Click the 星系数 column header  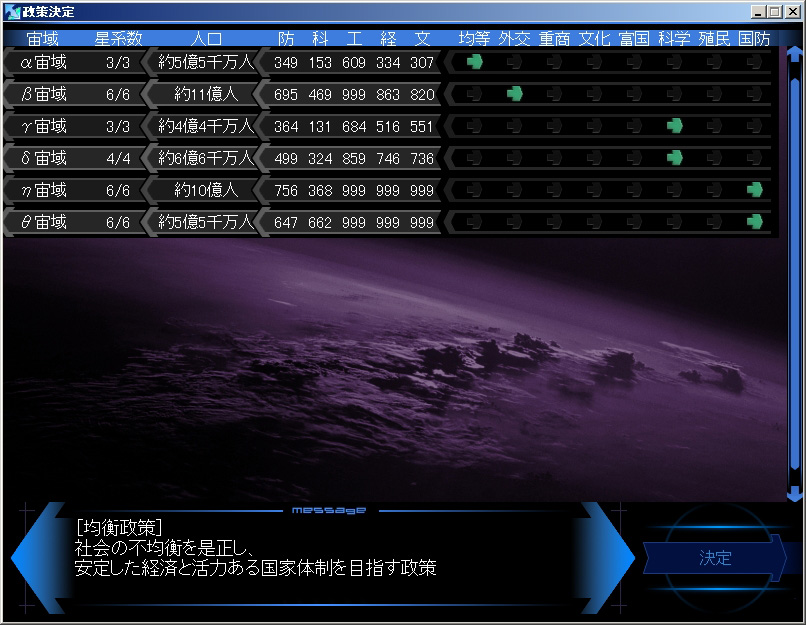tap(118, 39)
